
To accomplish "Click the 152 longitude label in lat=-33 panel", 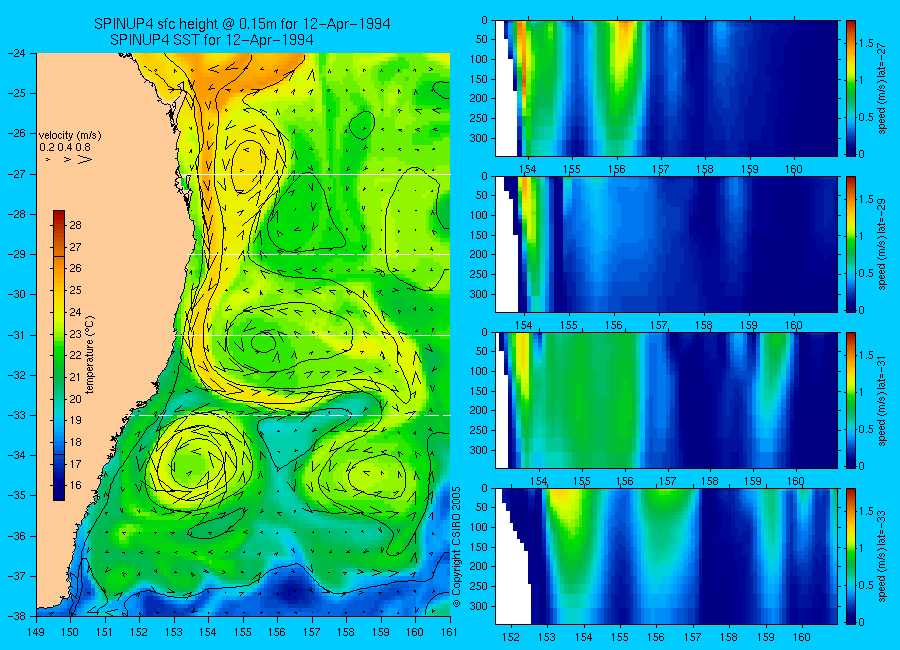I will pyautogui.click(x=510, y=637).
